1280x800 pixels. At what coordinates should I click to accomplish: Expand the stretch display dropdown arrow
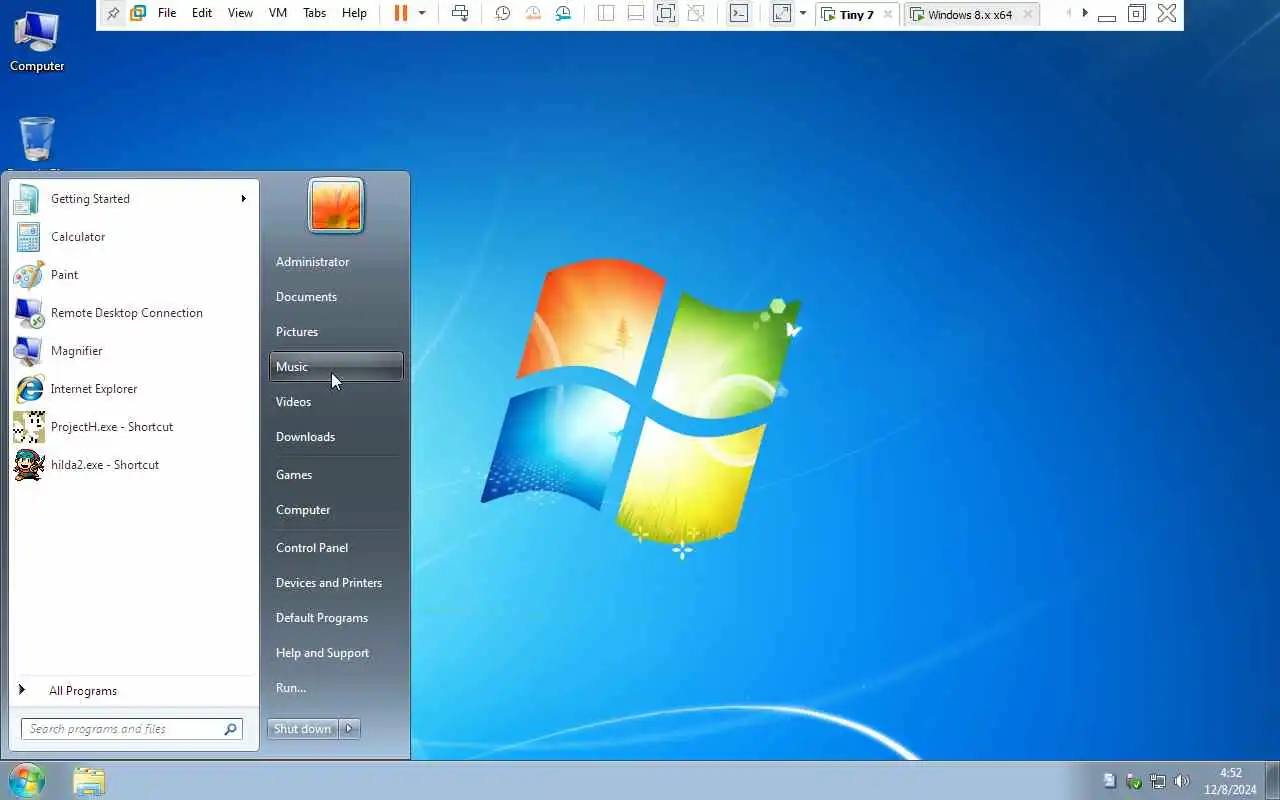[802, 13]
